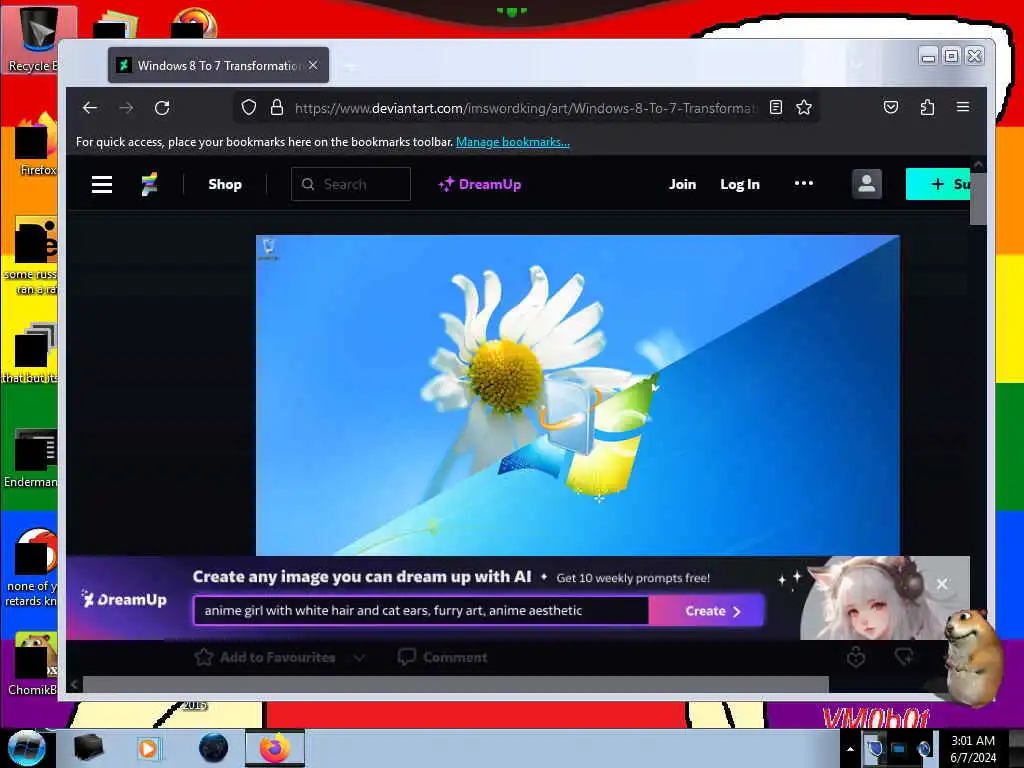
Task: Bookmark this page with the star icon
Action: [804, 107]
